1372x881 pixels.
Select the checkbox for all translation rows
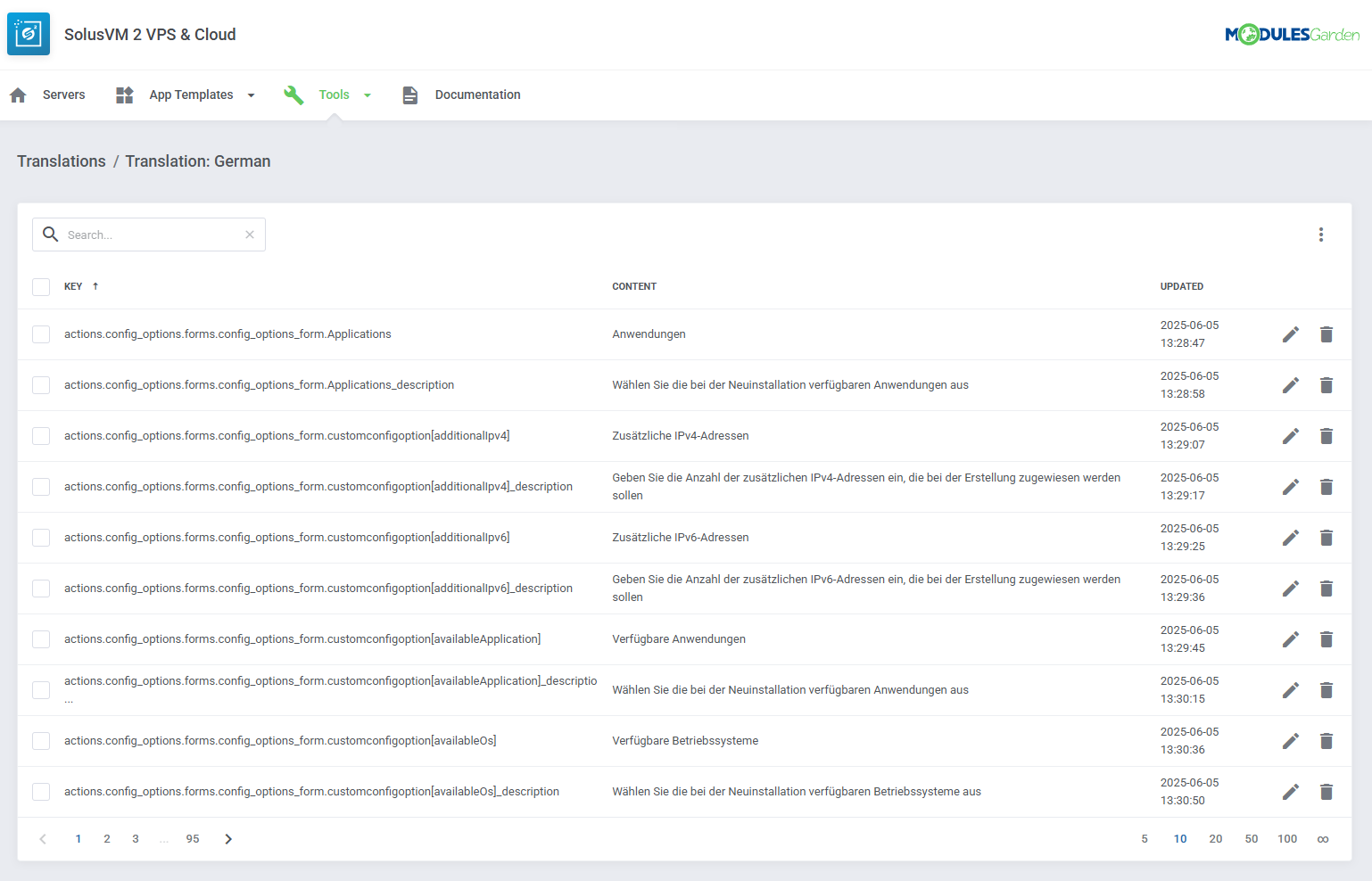pyautogui.click(x=41, y=287)
